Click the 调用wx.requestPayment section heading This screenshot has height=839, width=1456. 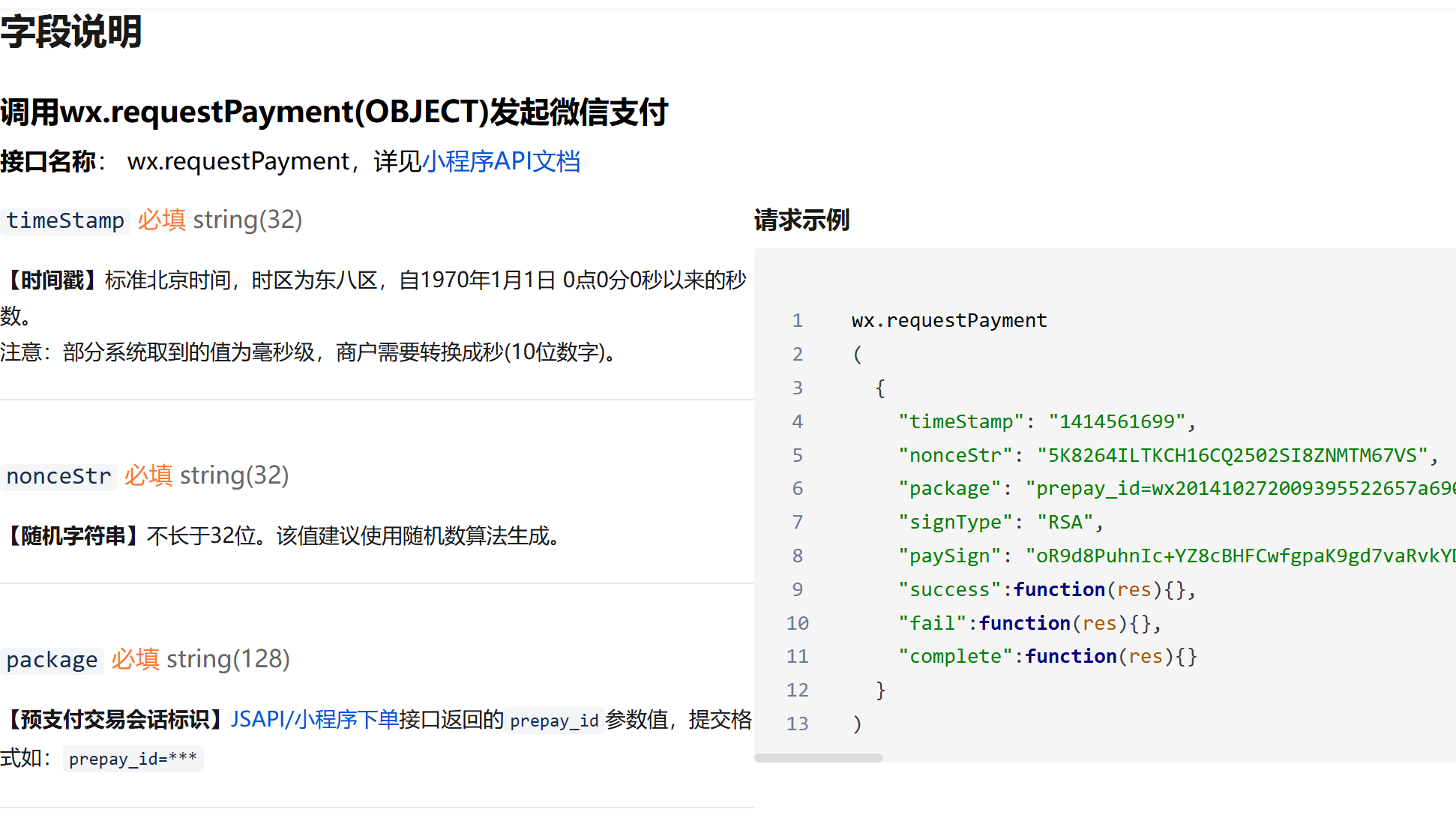point(334,112)
